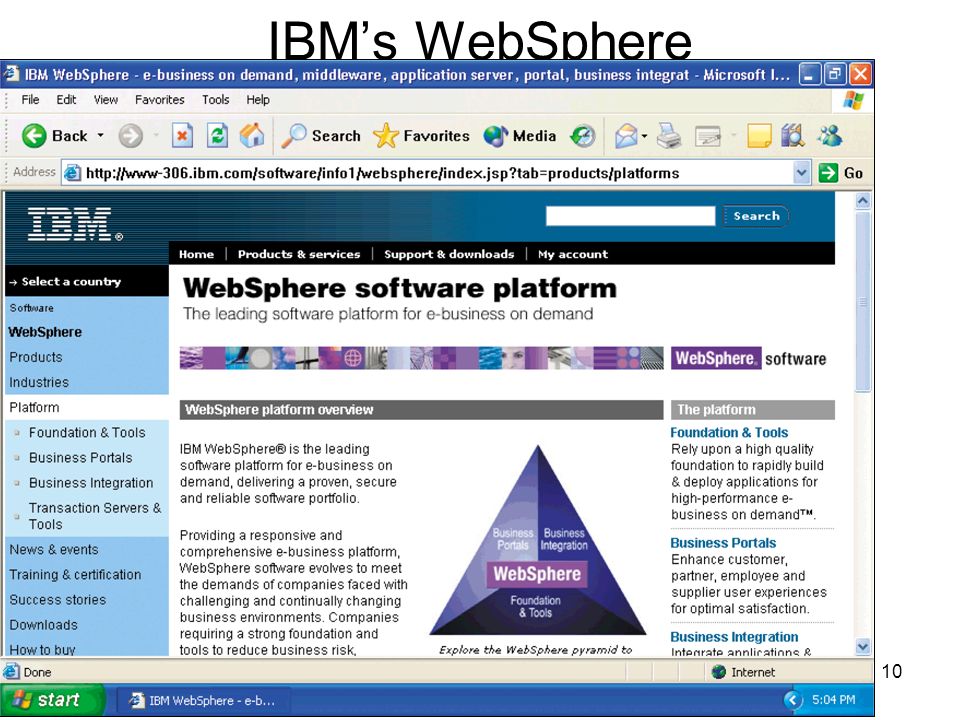Click the Stop loading icon
The width and height of the screenshot is (960, 720).
point(182,135)
